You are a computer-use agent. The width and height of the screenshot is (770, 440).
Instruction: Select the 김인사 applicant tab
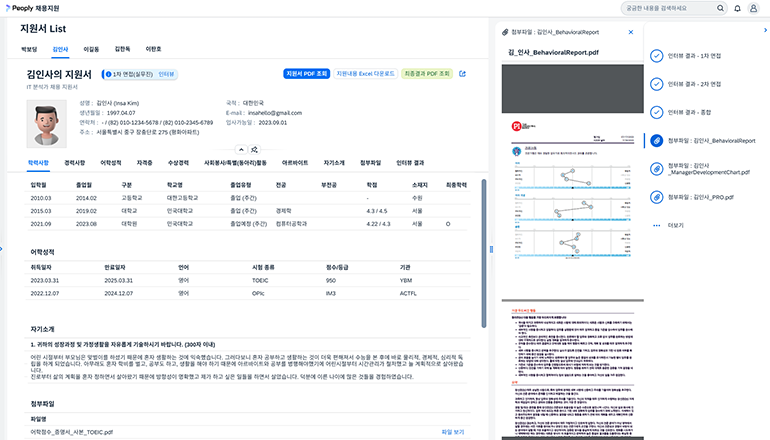60,50
